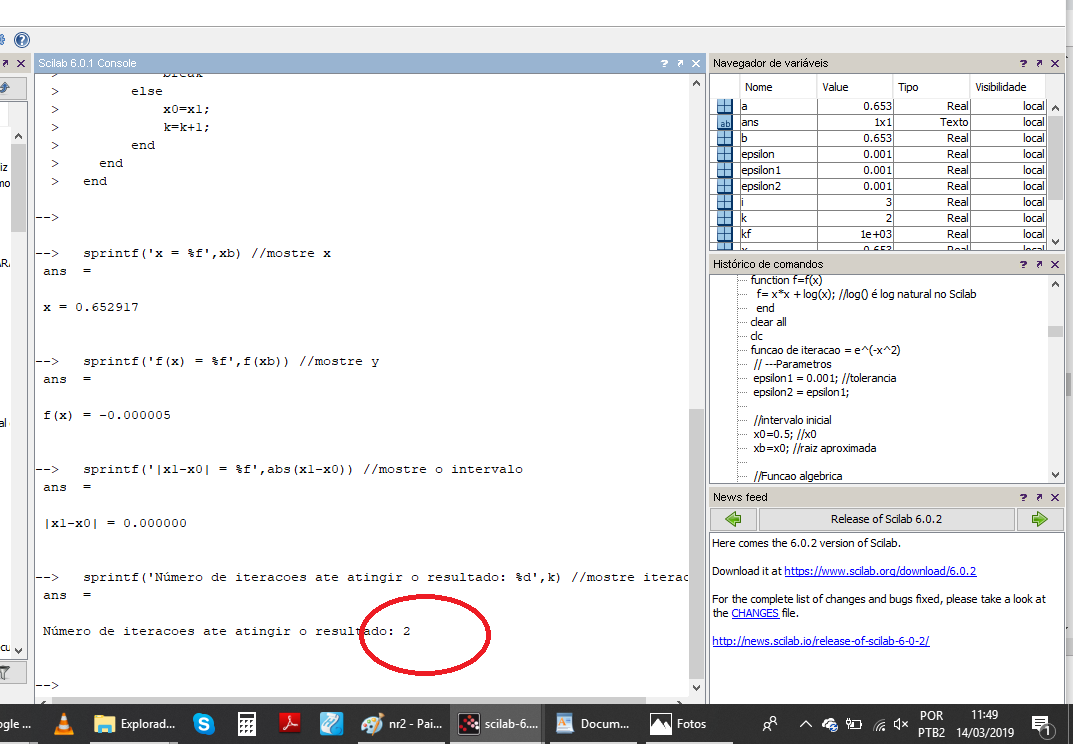Click help icon in Console title bar
Viewport: 1075px width, 746px height.
[x=664, y=63]
